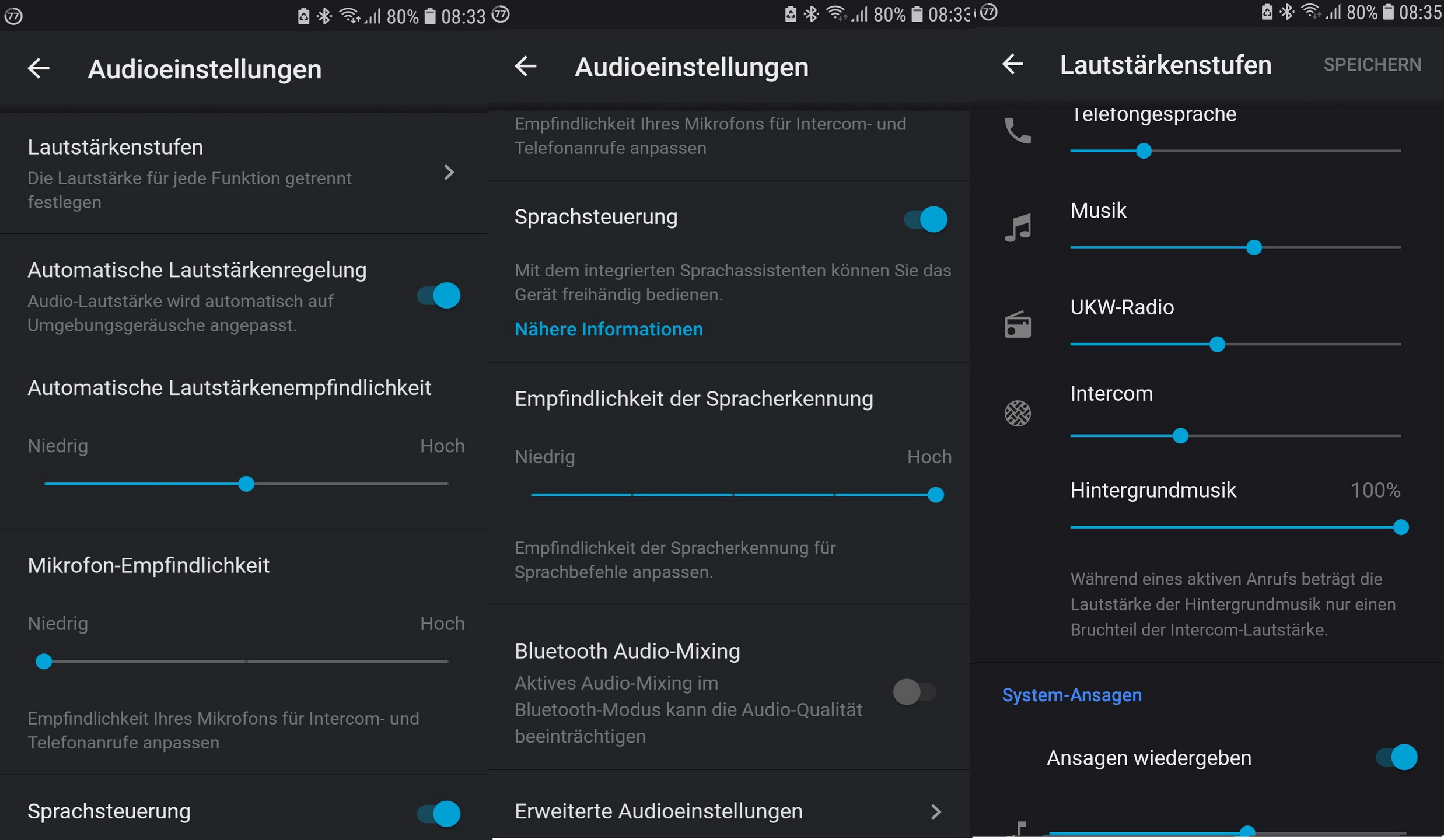Tap the phone icon beside Telefongespräche
Image resolution: width=1444 pixels, height=840 pixels.
click(x=1018, y=131)
